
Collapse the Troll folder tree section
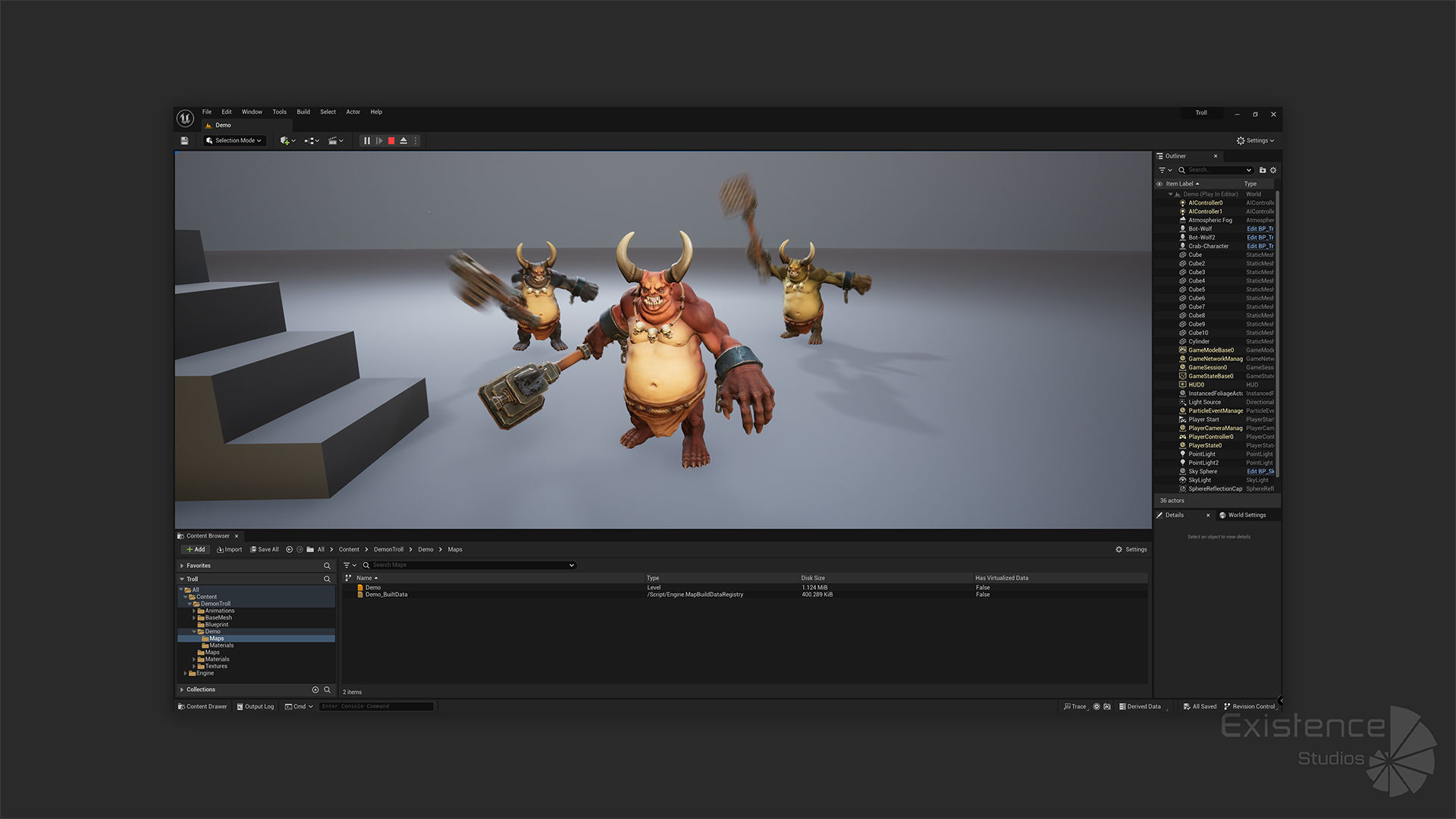pos(182,580)
